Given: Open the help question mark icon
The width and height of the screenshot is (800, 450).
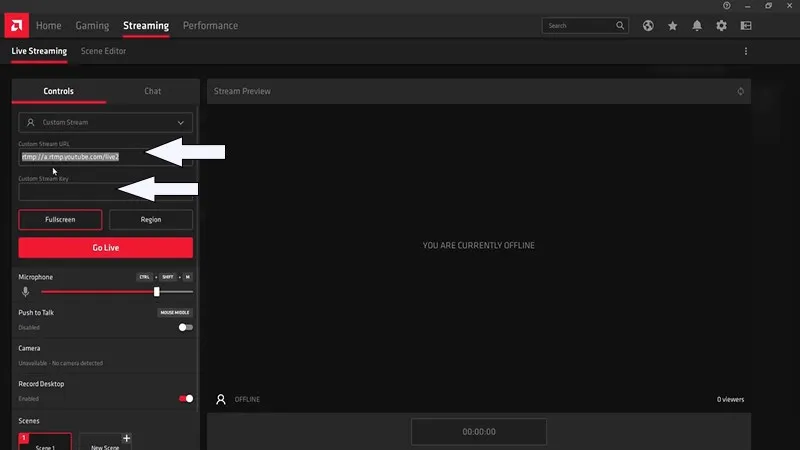Looking at the screenshot, I should coord(727,6).
